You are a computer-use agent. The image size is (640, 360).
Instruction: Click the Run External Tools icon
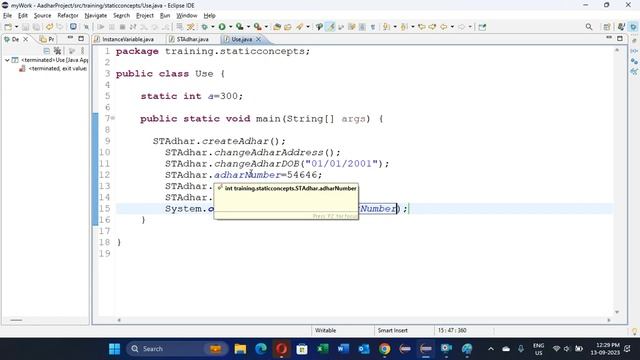258,27
